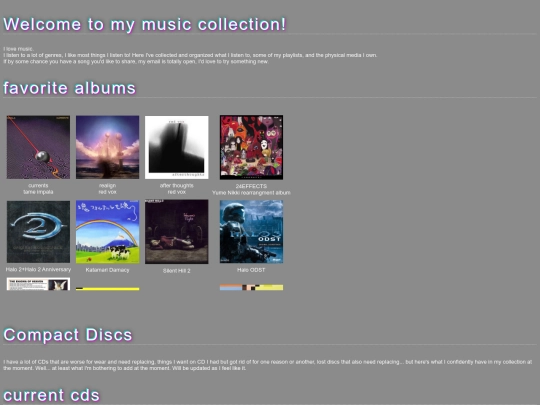Click the '24EFFECTS' caption text
This screenshot has width=540, height=405.
click(251, 186)
